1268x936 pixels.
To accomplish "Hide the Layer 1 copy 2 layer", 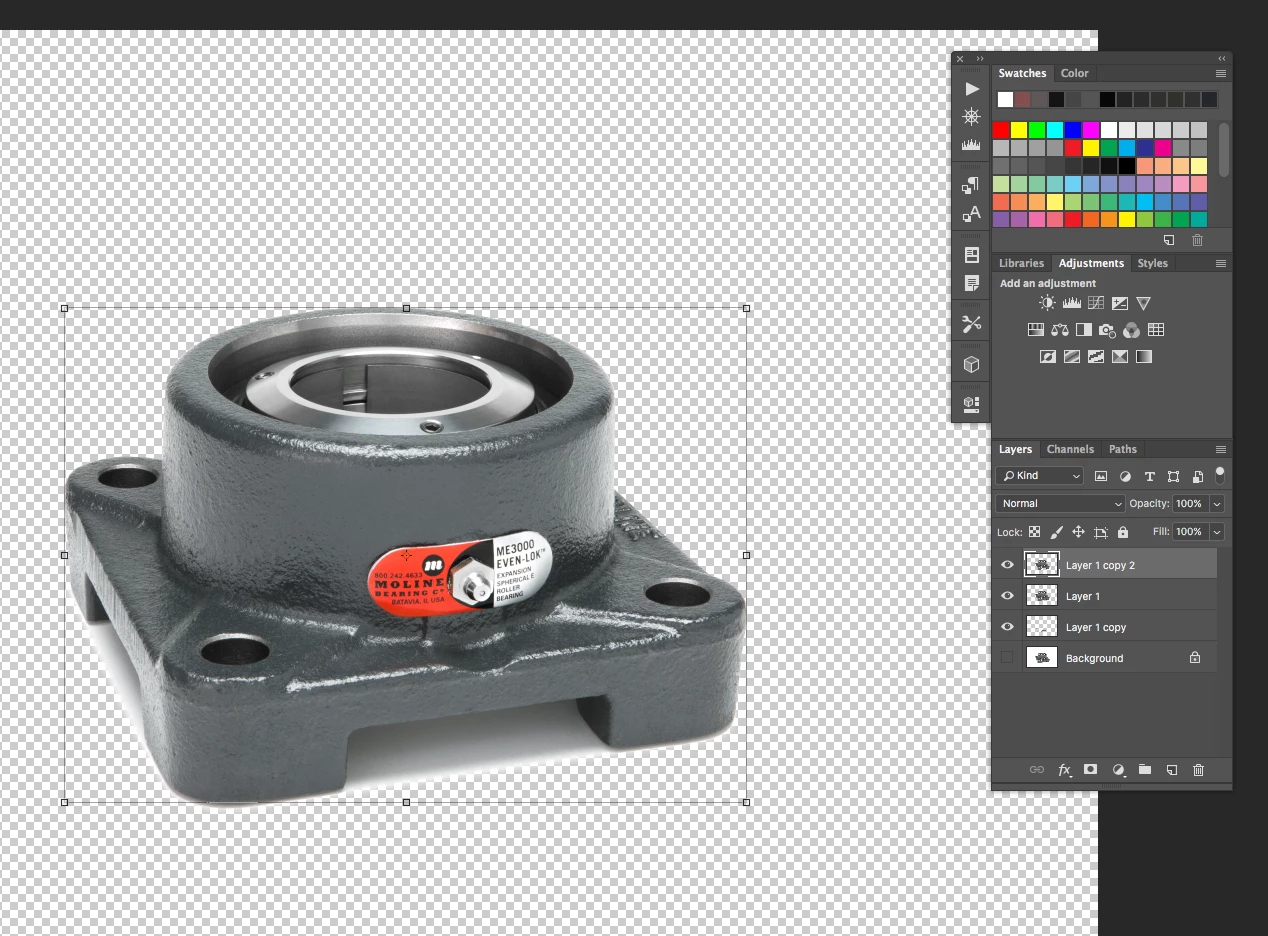I will 1007,565.
